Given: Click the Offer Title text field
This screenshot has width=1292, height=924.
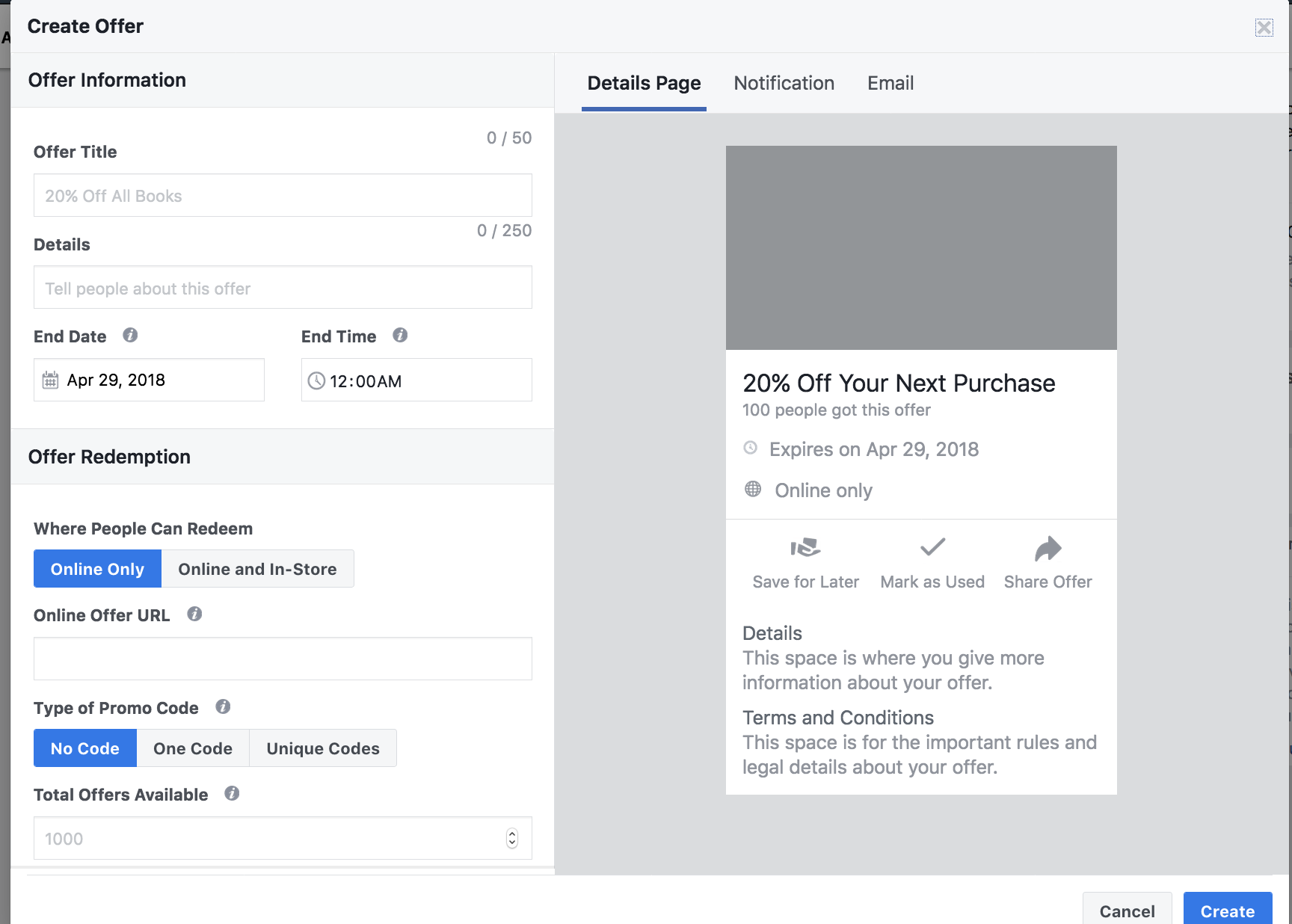Looking at the screenshot, I should 283,196.
